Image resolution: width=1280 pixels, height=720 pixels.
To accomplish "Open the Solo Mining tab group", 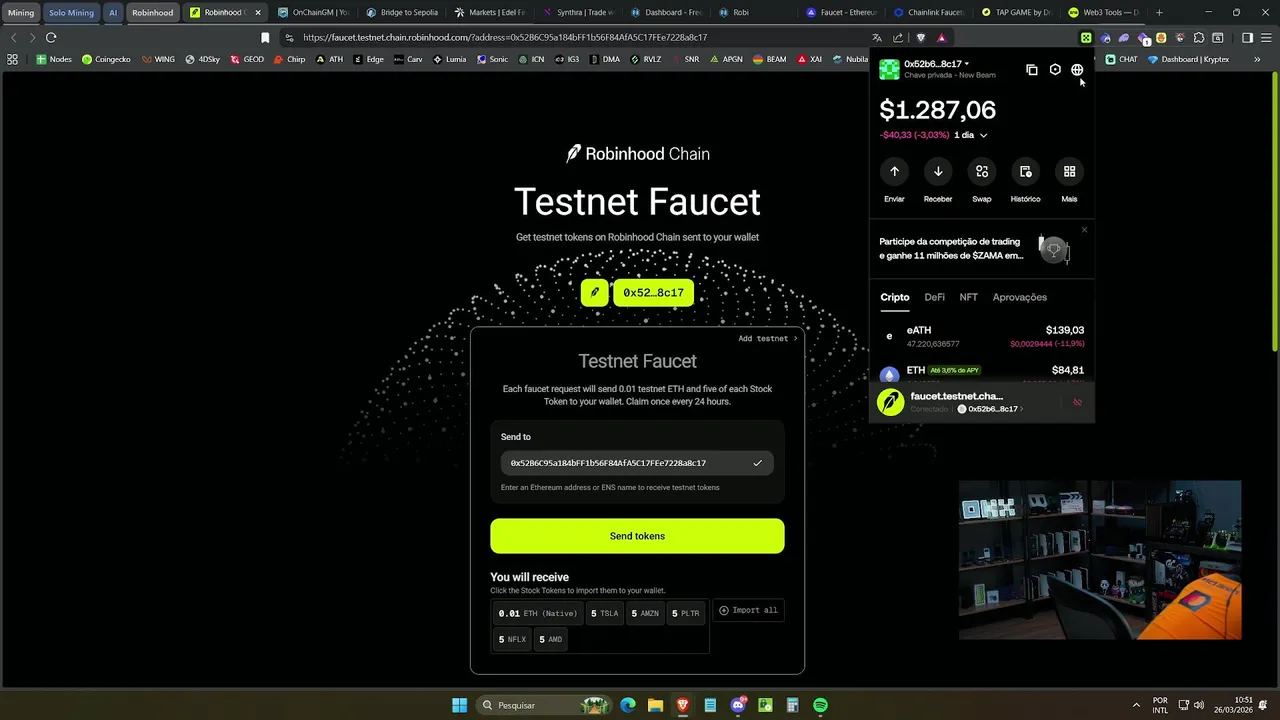I will coord(71,13).
